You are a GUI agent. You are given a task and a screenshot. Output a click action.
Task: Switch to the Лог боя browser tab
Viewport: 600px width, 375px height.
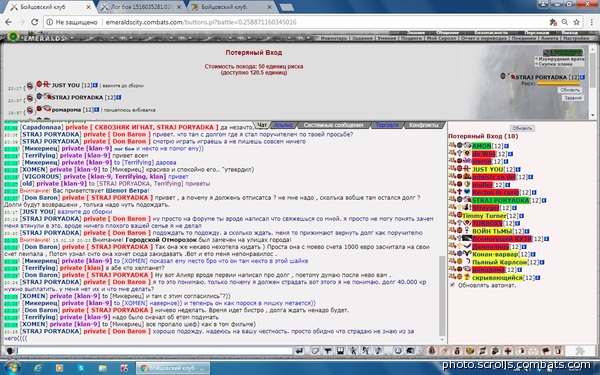point(142,7)
